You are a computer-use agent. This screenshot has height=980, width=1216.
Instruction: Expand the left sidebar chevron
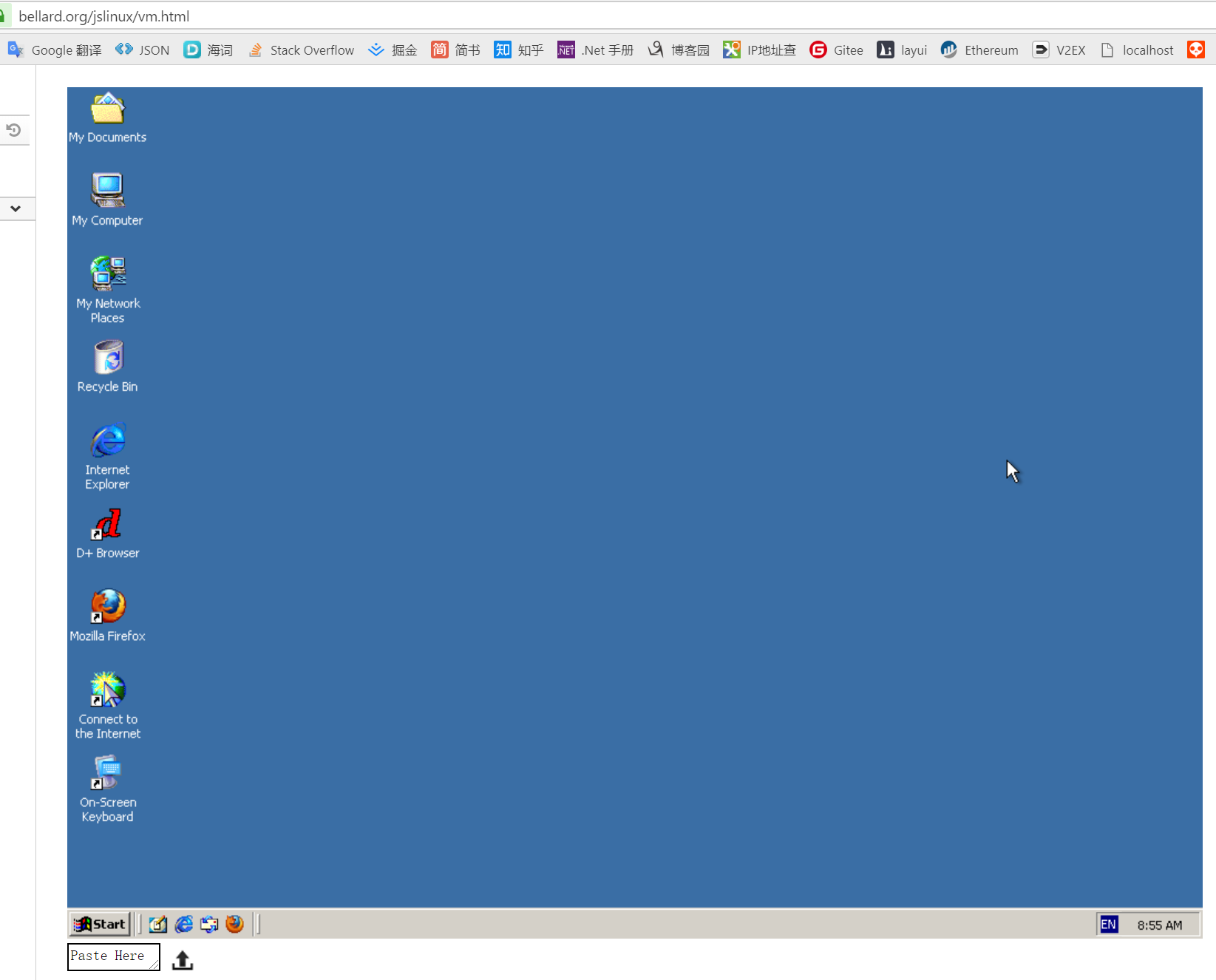15,208
